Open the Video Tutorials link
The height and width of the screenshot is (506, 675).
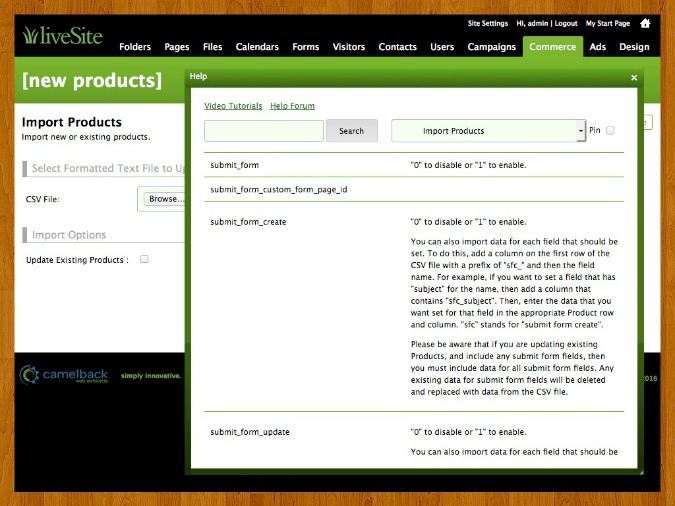coord(233,106)
